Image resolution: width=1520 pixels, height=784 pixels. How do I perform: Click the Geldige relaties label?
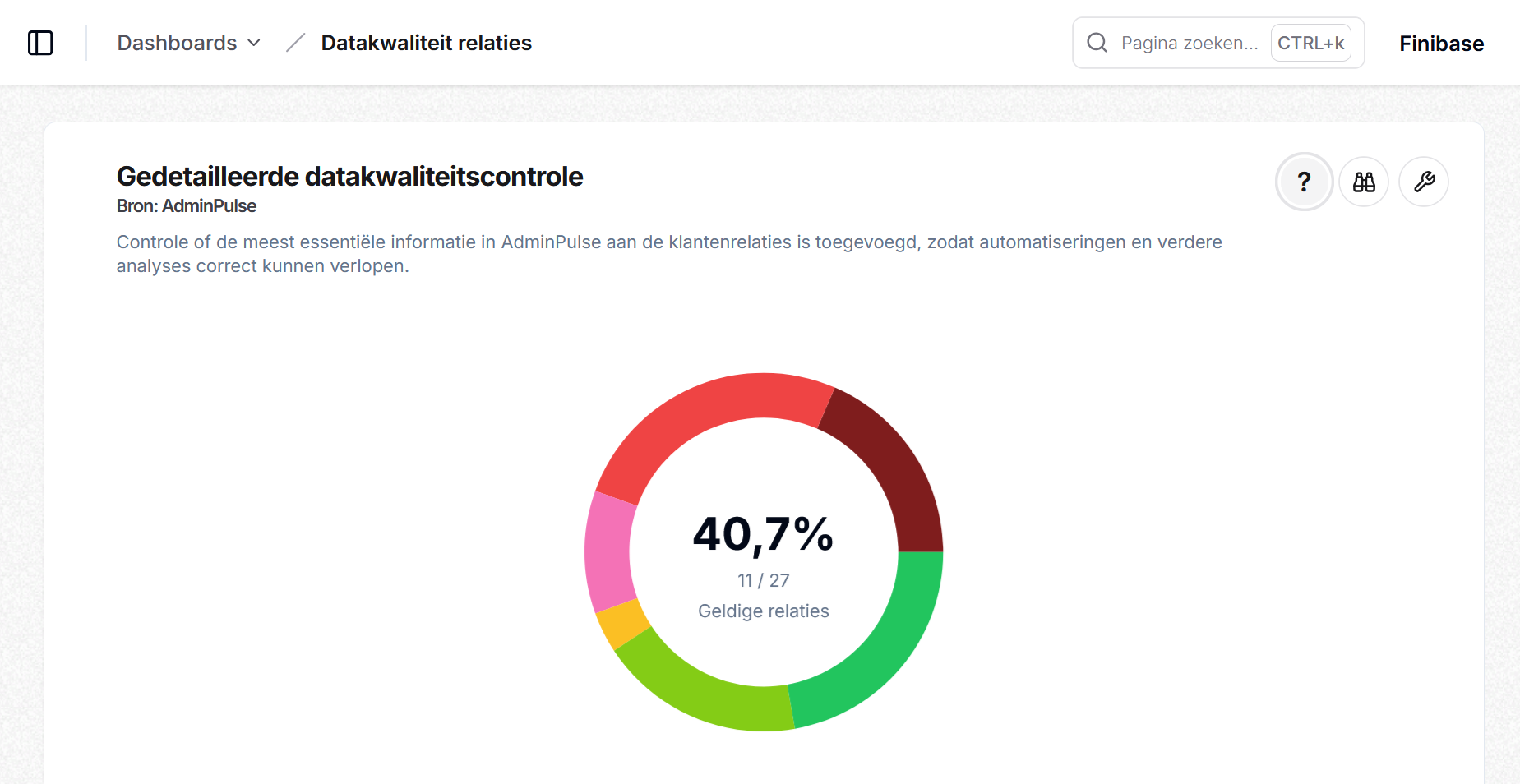pos(764,611)
